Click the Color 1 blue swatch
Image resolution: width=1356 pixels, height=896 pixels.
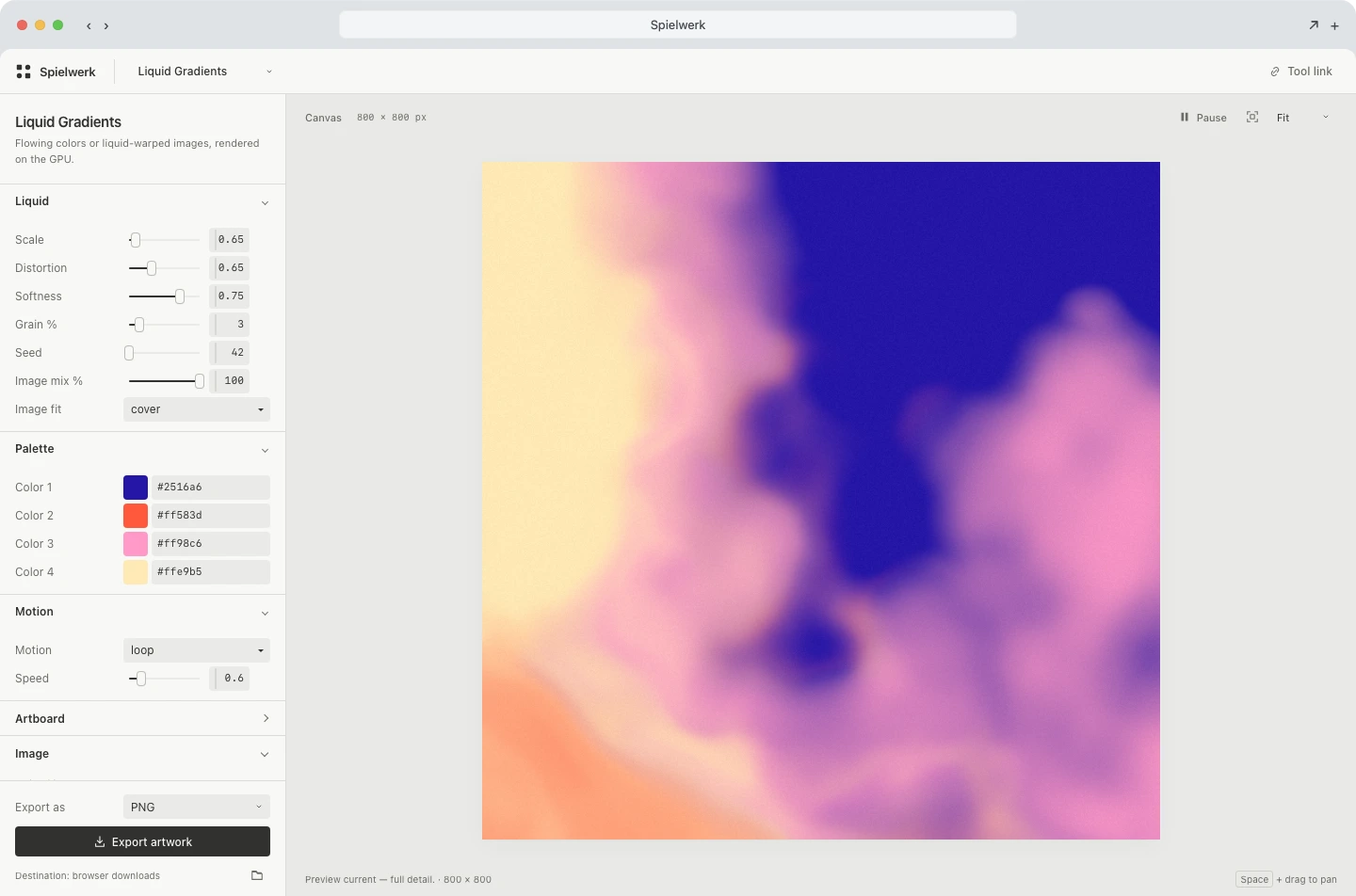136,488
